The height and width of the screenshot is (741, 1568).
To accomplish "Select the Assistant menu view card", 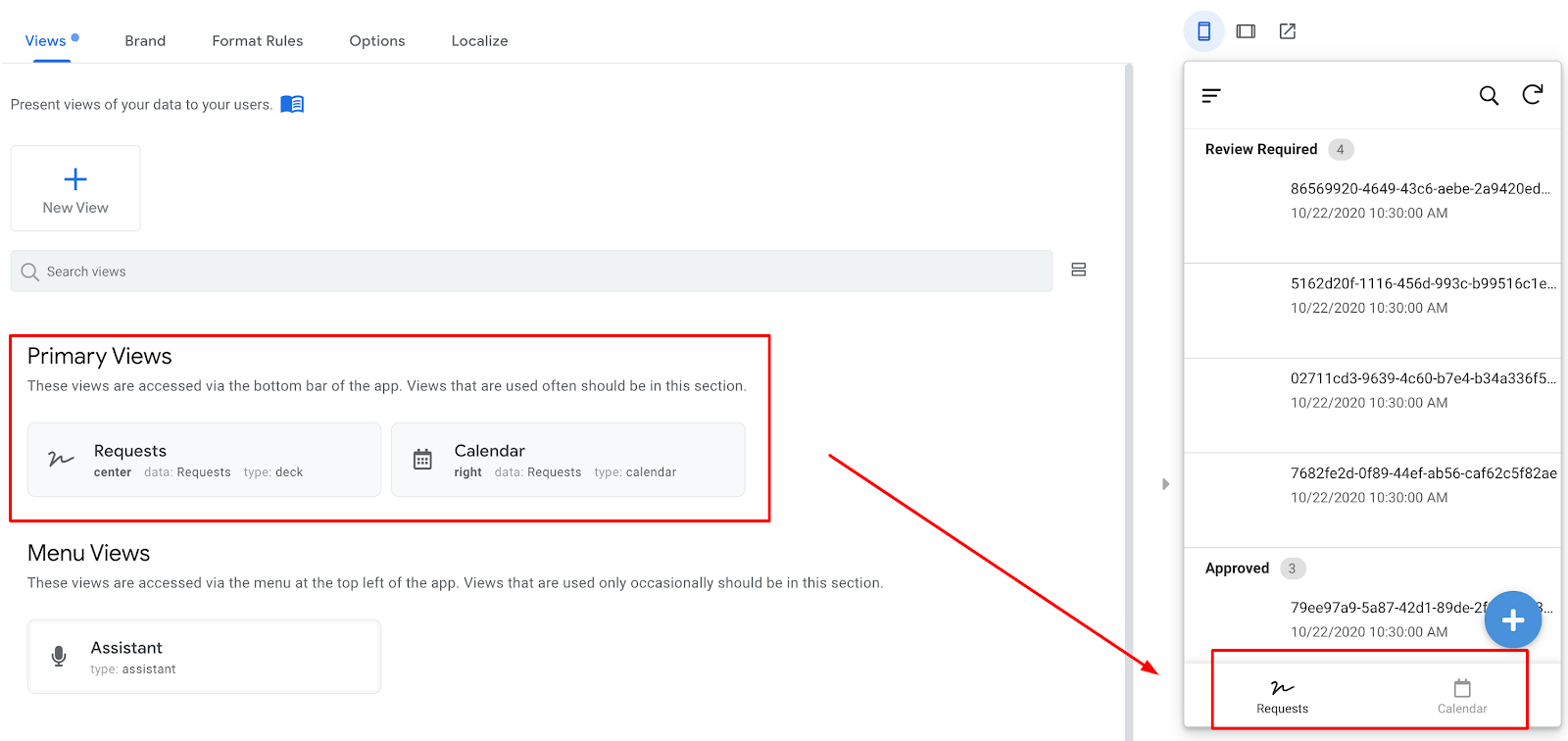I will point(204,657).
